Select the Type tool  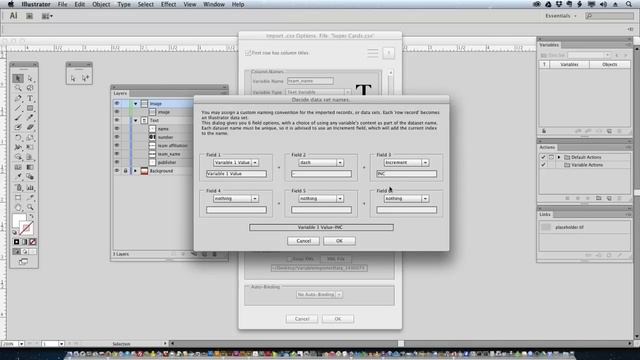(x=30, y=98)
